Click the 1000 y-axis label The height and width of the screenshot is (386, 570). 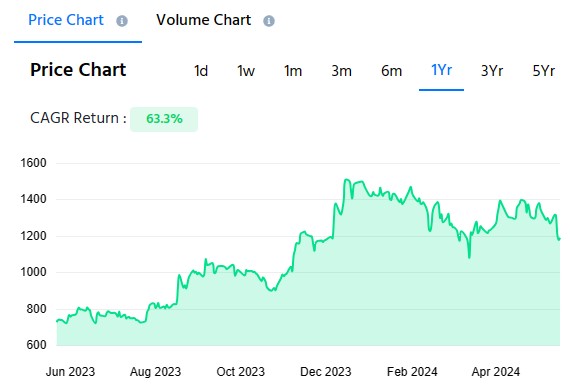33,272
